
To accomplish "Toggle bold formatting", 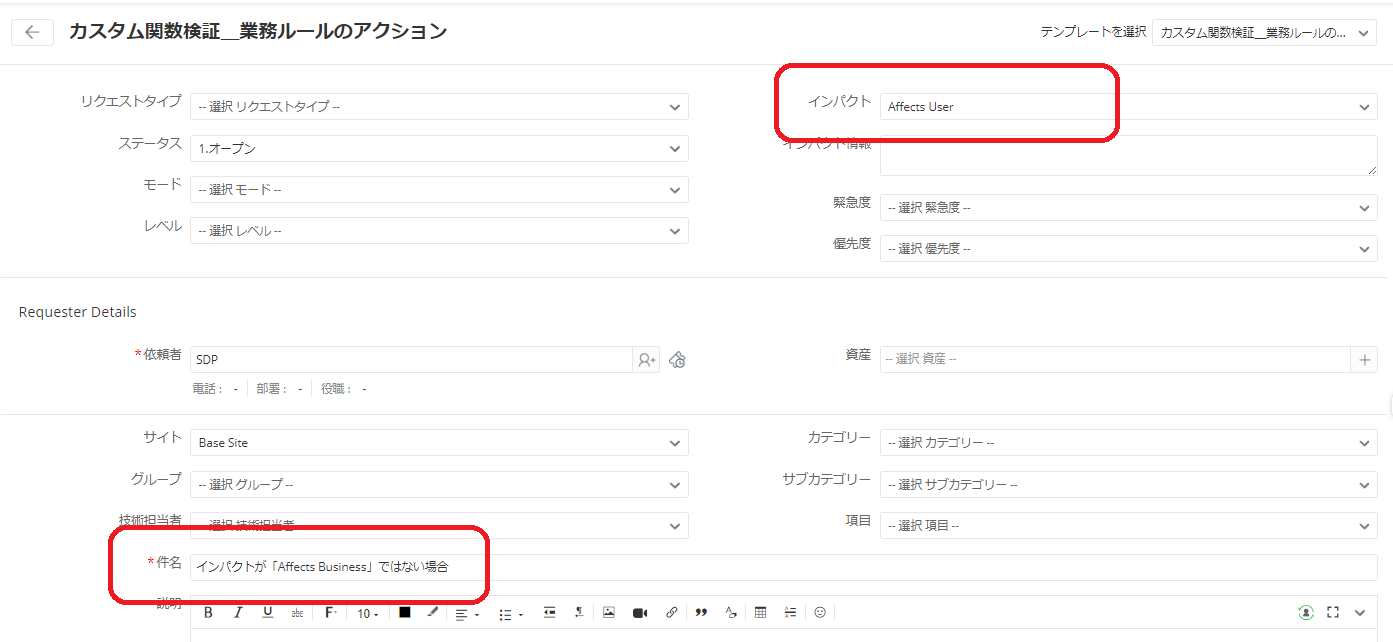I will point(208,613).
